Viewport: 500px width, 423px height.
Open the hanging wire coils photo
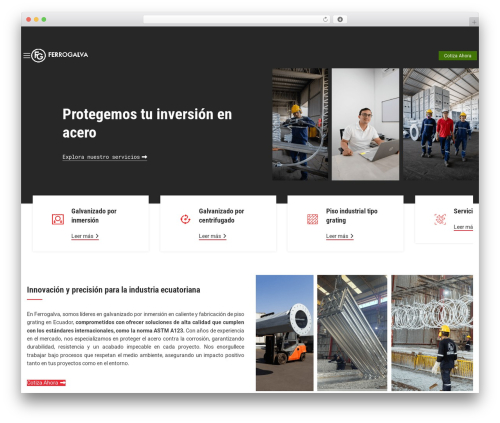432,333
